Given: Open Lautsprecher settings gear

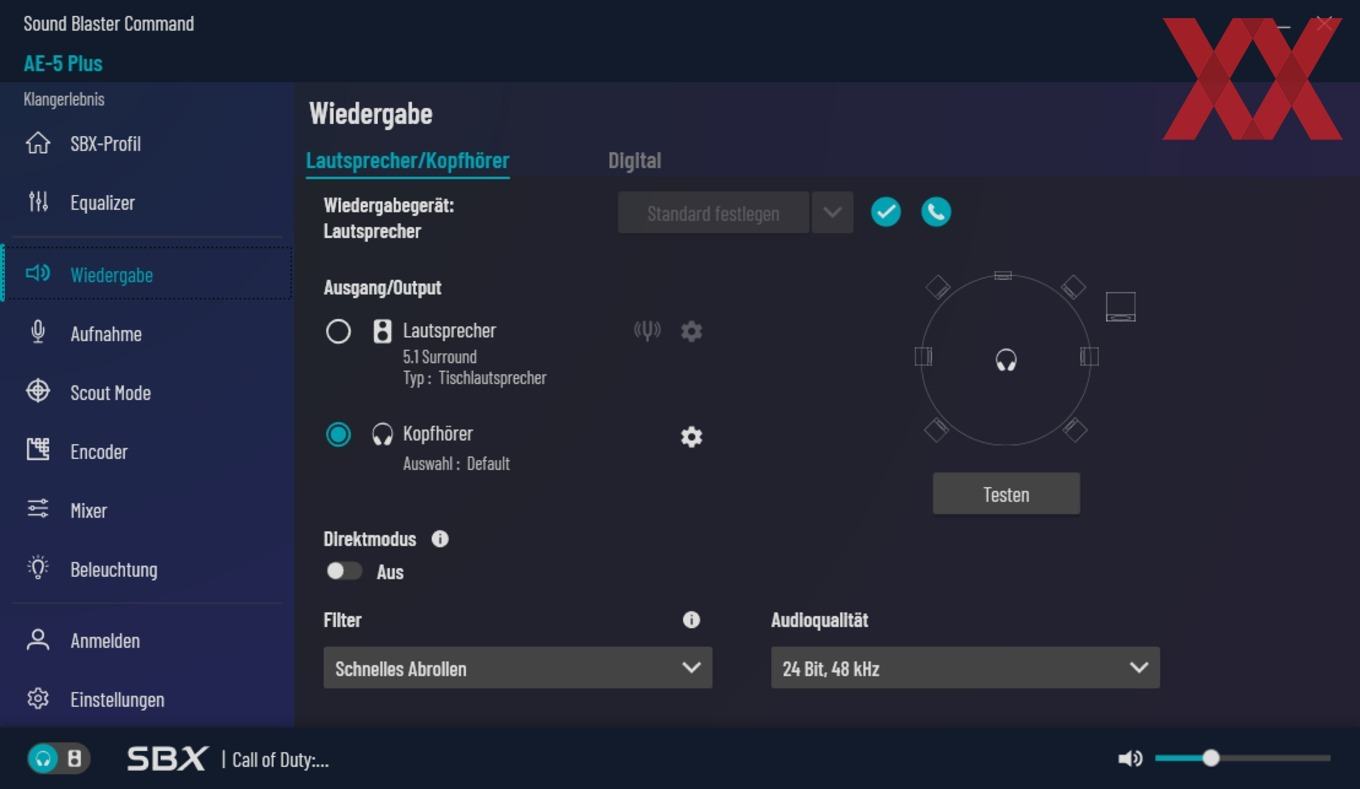Looking at the screenshot, I should [x=691, y=331].
